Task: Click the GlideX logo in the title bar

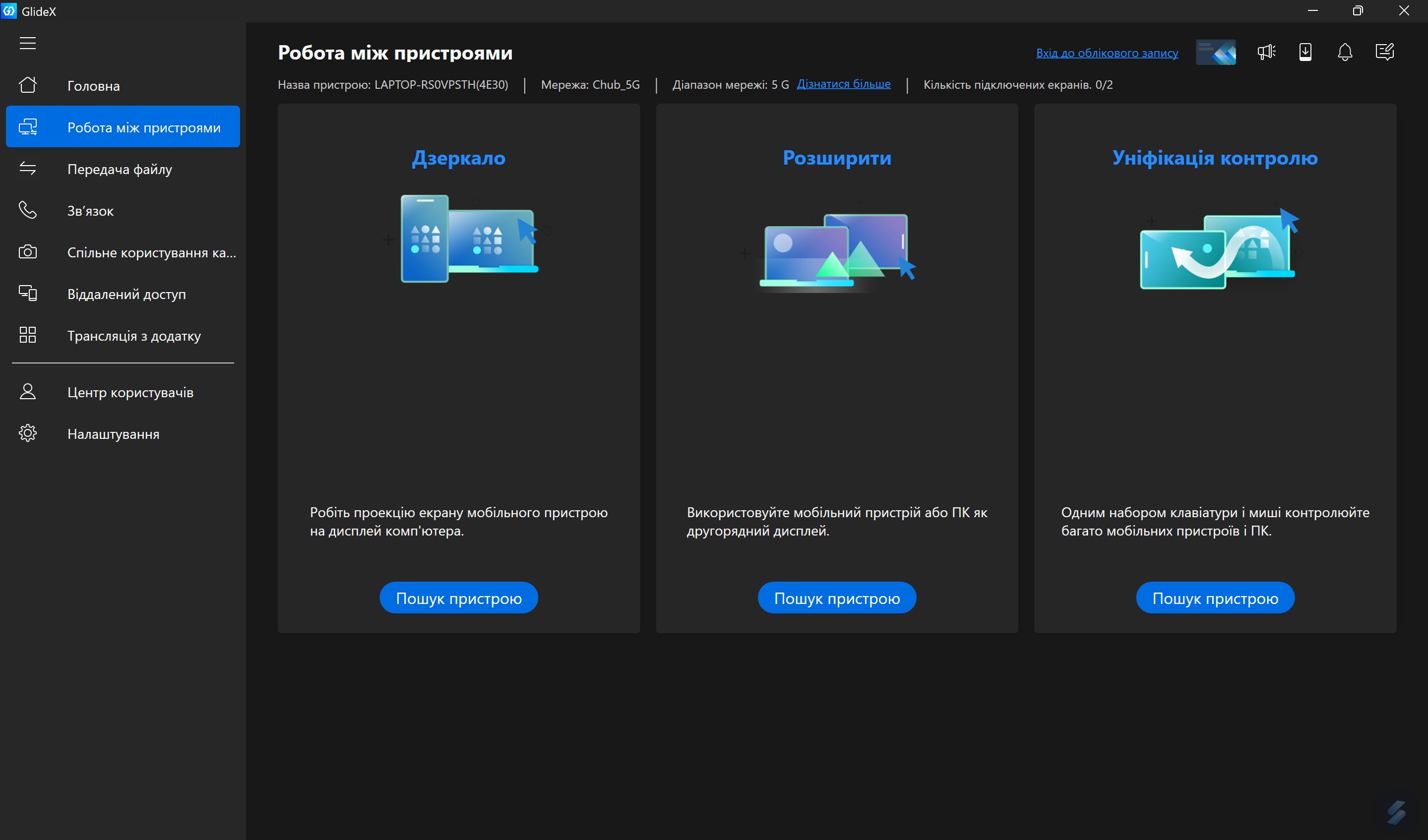Action: (x=9, y=10)
